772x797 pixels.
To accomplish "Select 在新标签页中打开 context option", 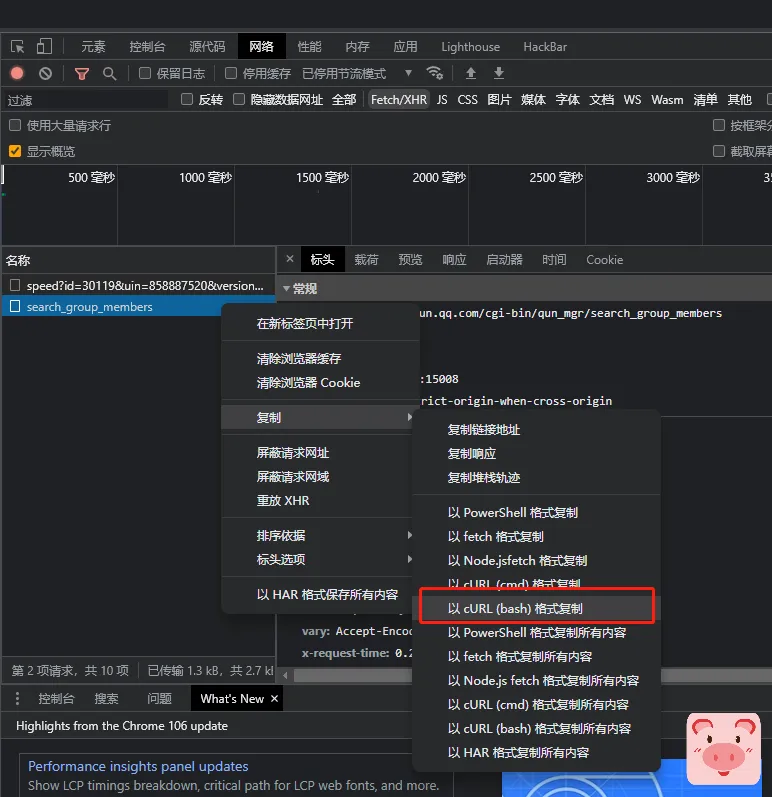I will coord(320,323).
